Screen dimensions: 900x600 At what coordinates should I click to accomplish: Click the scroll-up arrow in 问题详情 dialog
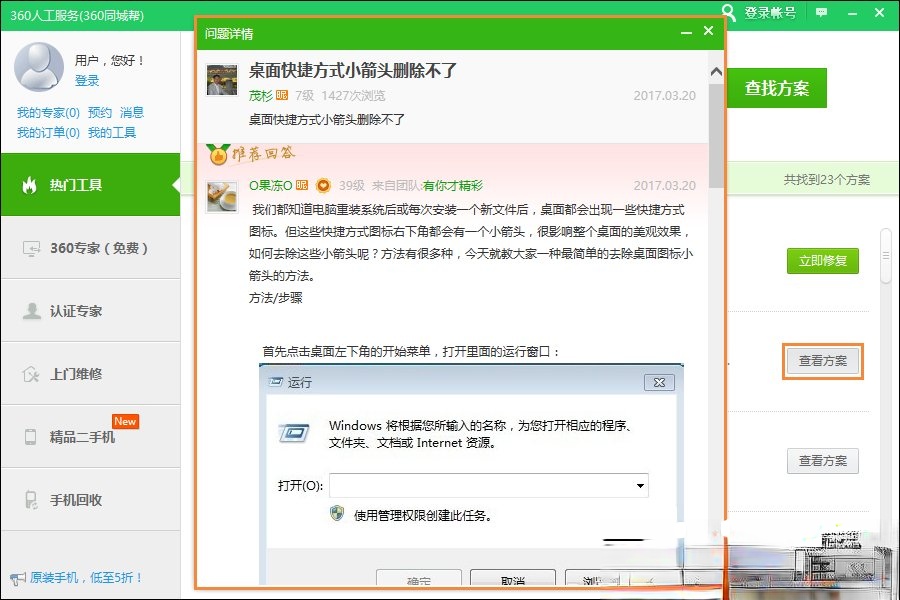point(716,72)
